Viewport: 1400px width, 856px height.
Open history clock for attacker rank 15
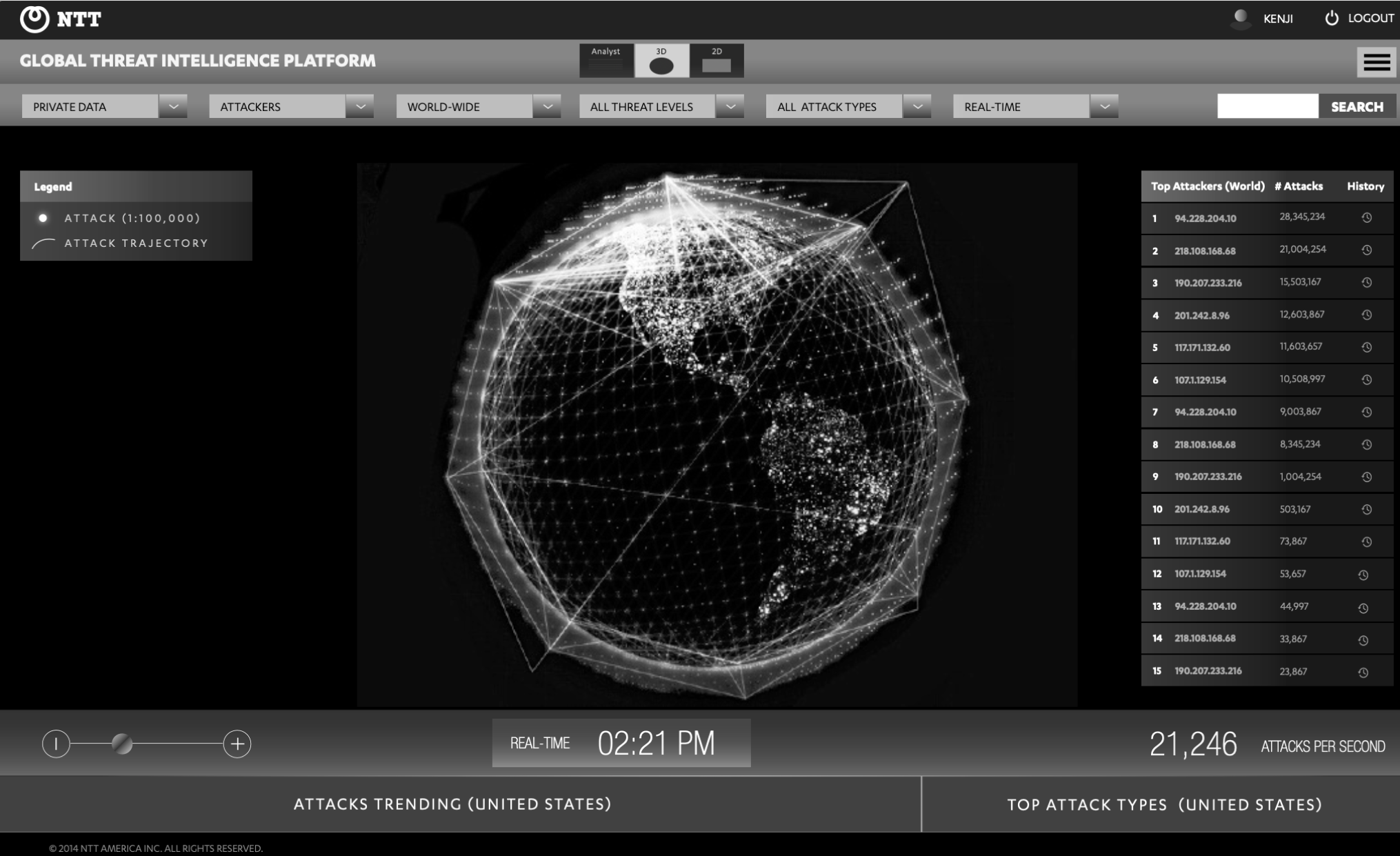(1363, 672)
